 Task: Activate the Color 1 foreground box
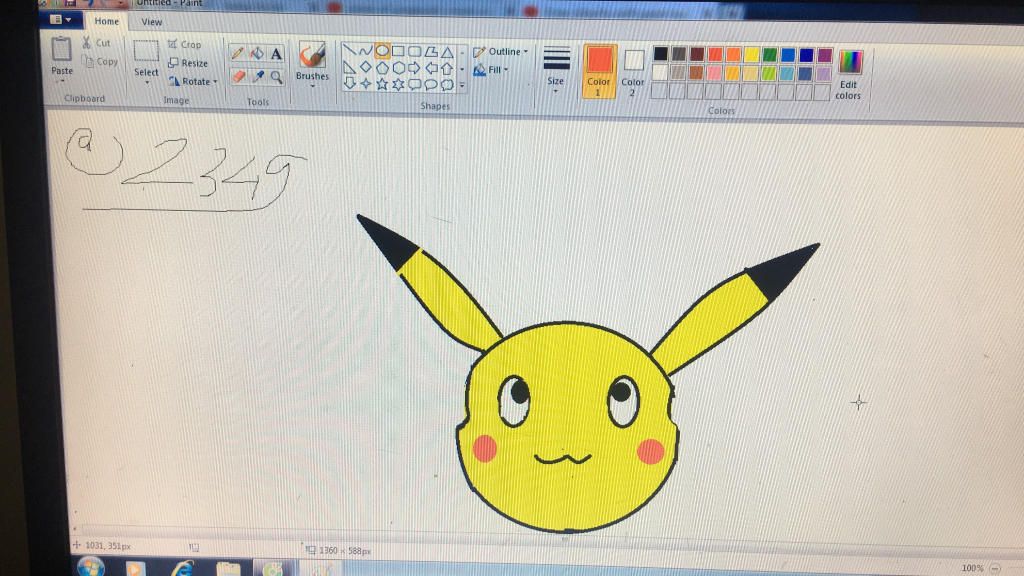pos(599,71)
